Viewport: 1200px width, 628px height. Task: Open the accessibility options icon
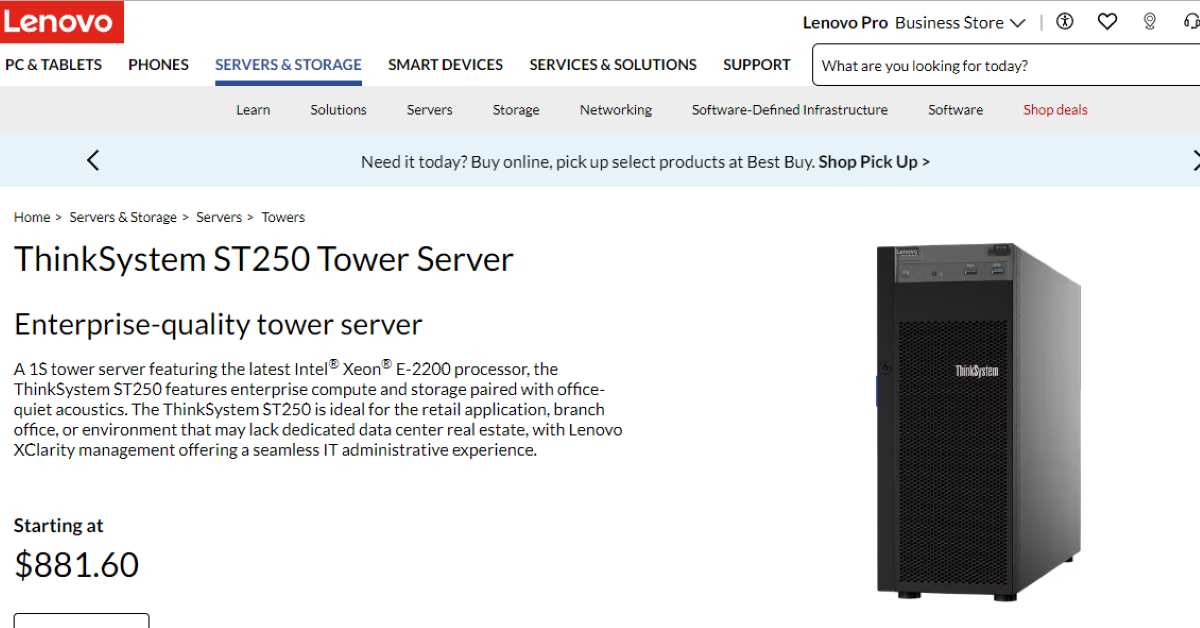click(x=1064, y=21)
